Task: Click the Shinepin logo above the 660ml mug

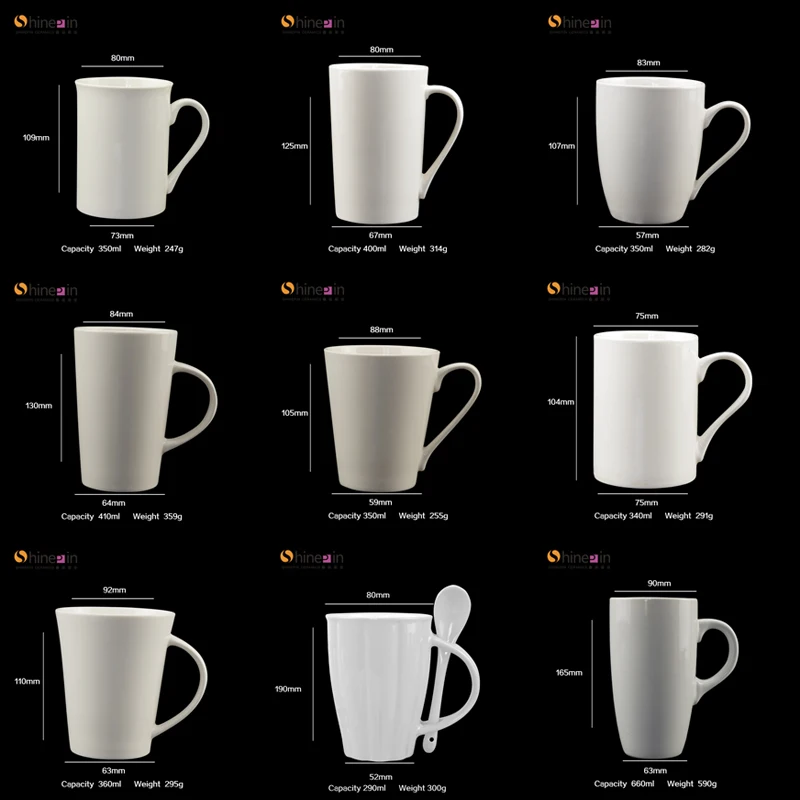Action: pos(579,559)
